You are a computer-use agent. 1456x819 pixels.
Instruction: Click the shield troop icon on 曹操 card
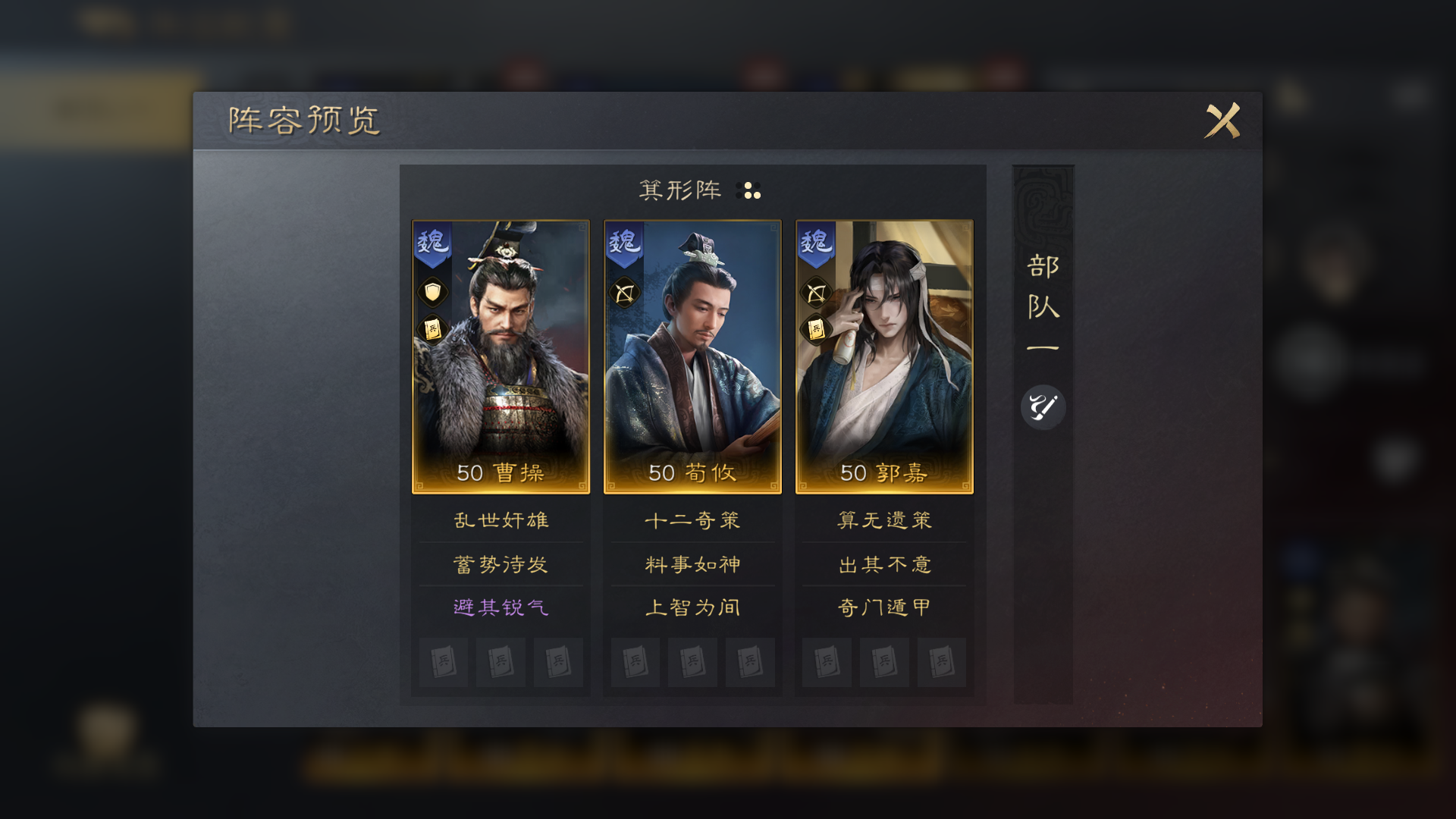[x=432, y=292]
